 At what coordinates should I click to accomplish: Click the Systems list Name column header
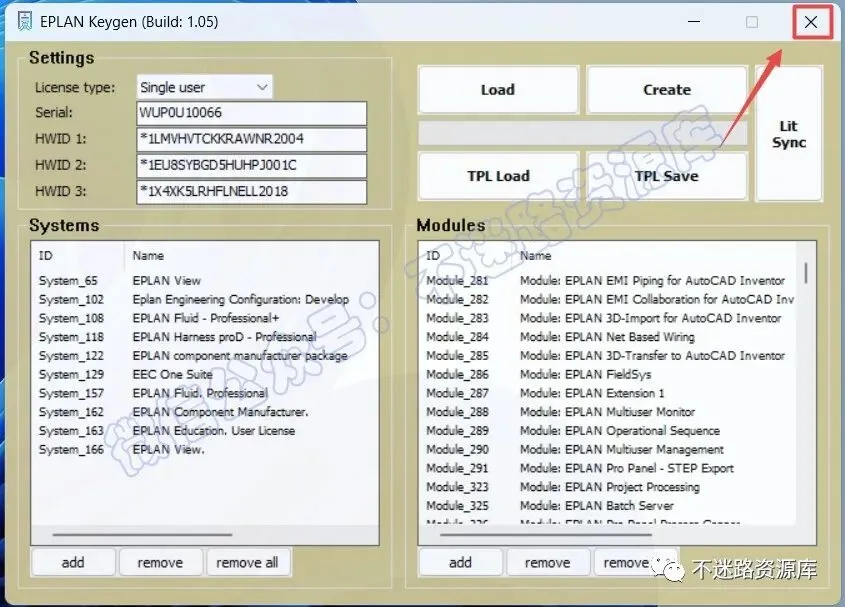251,256
